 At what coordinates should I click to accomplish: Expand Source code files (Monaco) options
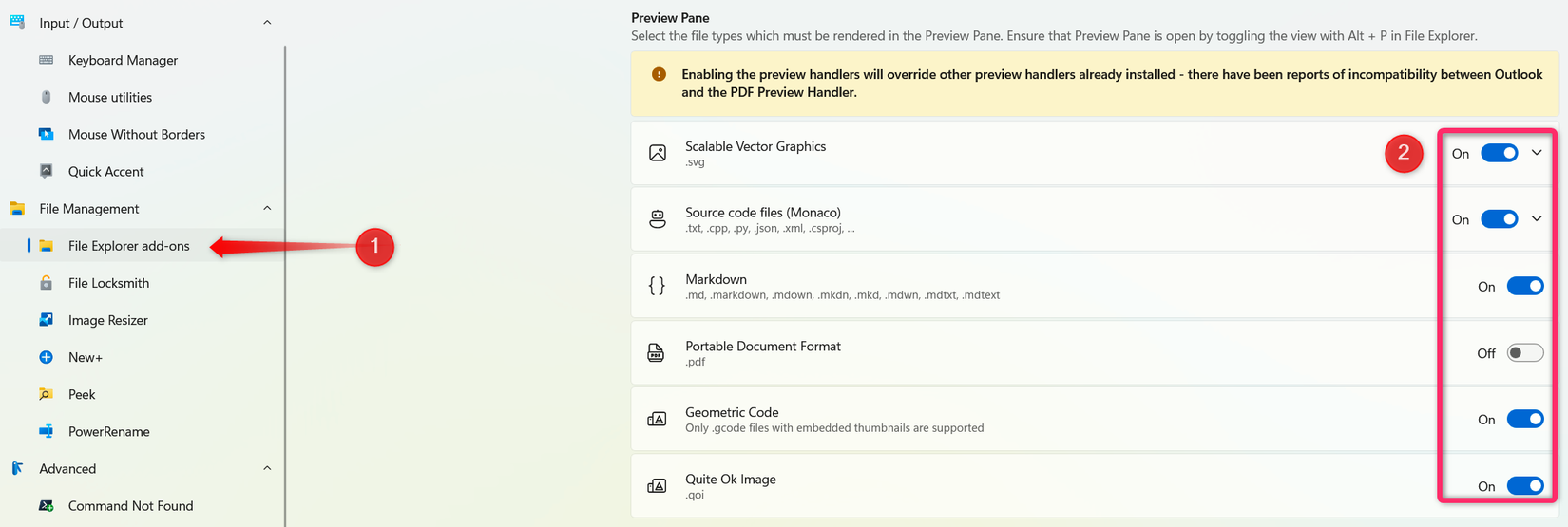click(1537, 219)
